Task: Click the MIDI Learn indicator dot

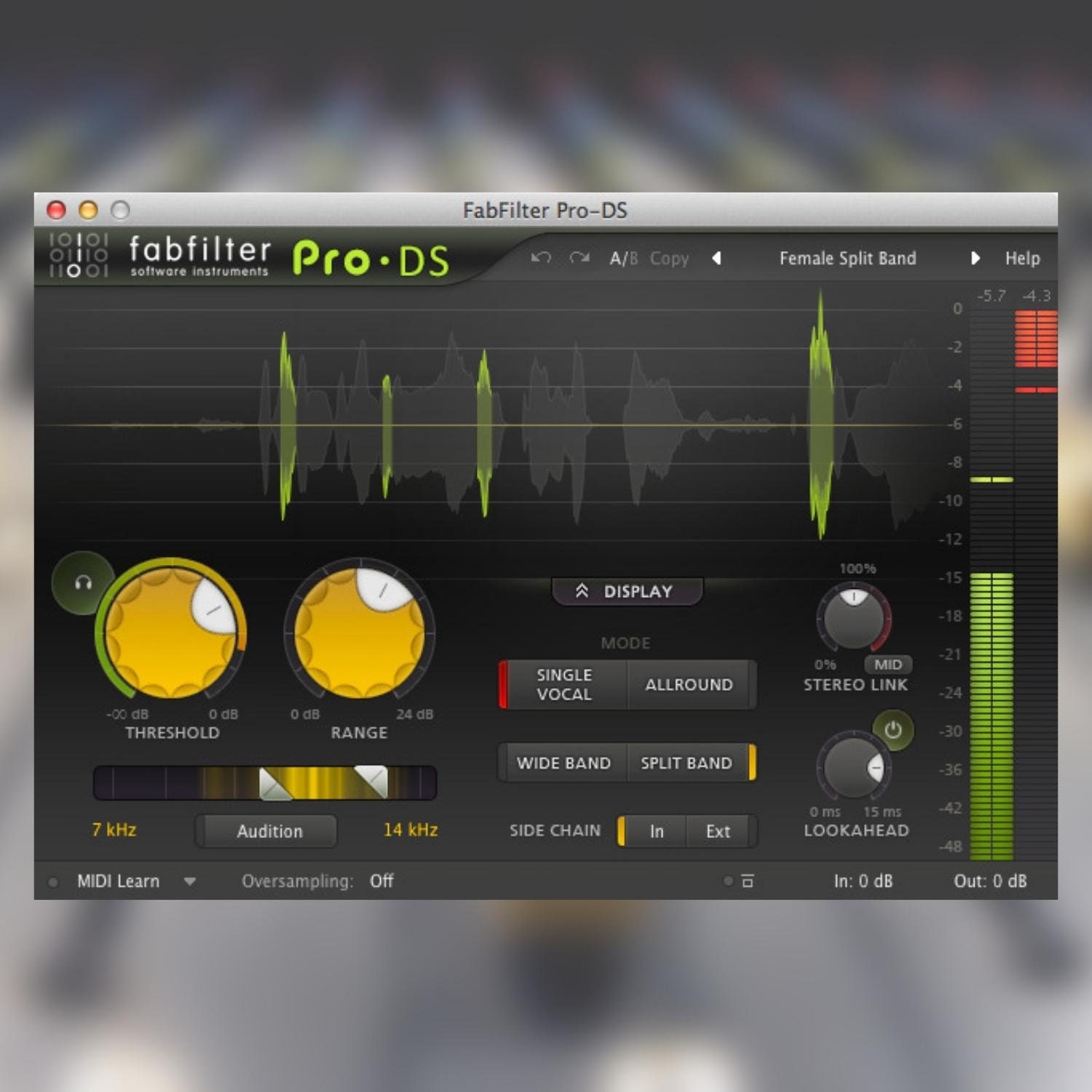Action: point(53,882)
